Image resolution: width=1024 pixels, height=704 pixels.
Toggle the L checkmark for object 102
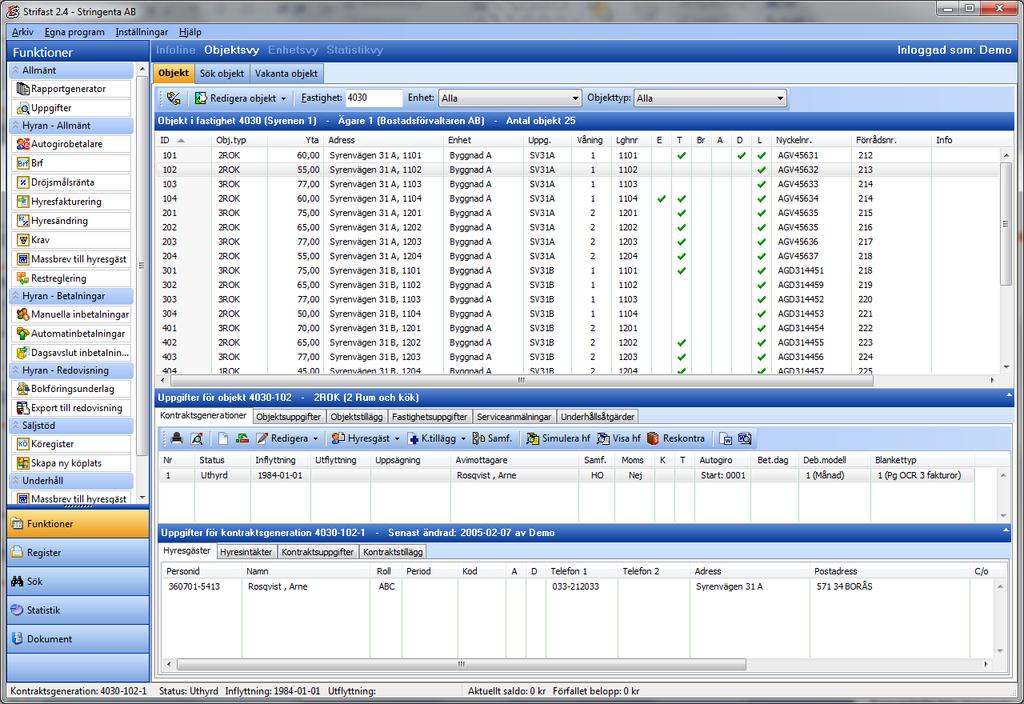tap(761, 170)
